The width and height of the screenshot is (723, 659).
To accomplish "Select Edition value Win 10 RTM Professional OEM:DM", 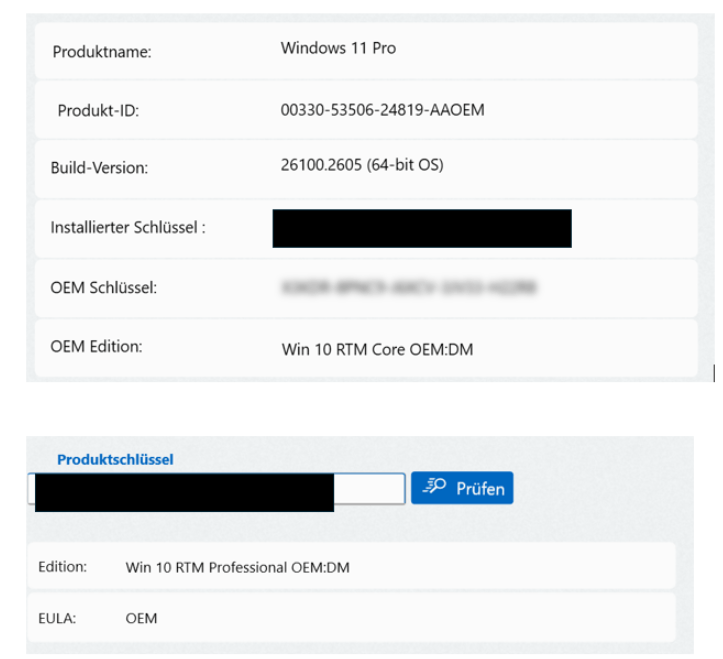I will [237, 567].
